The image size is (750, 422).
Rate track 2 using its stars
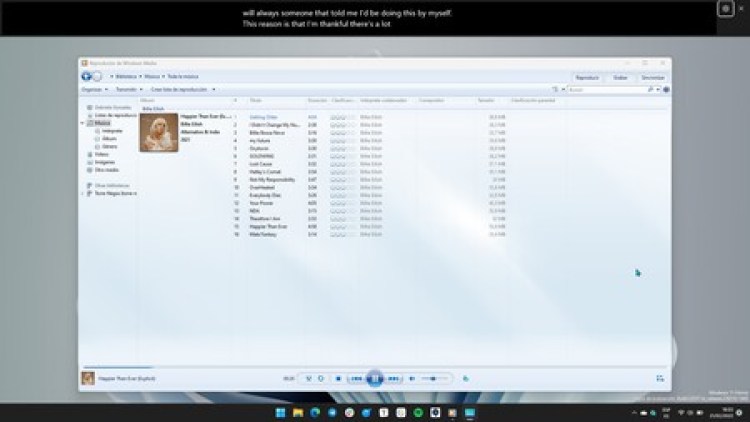click(342, 125)
